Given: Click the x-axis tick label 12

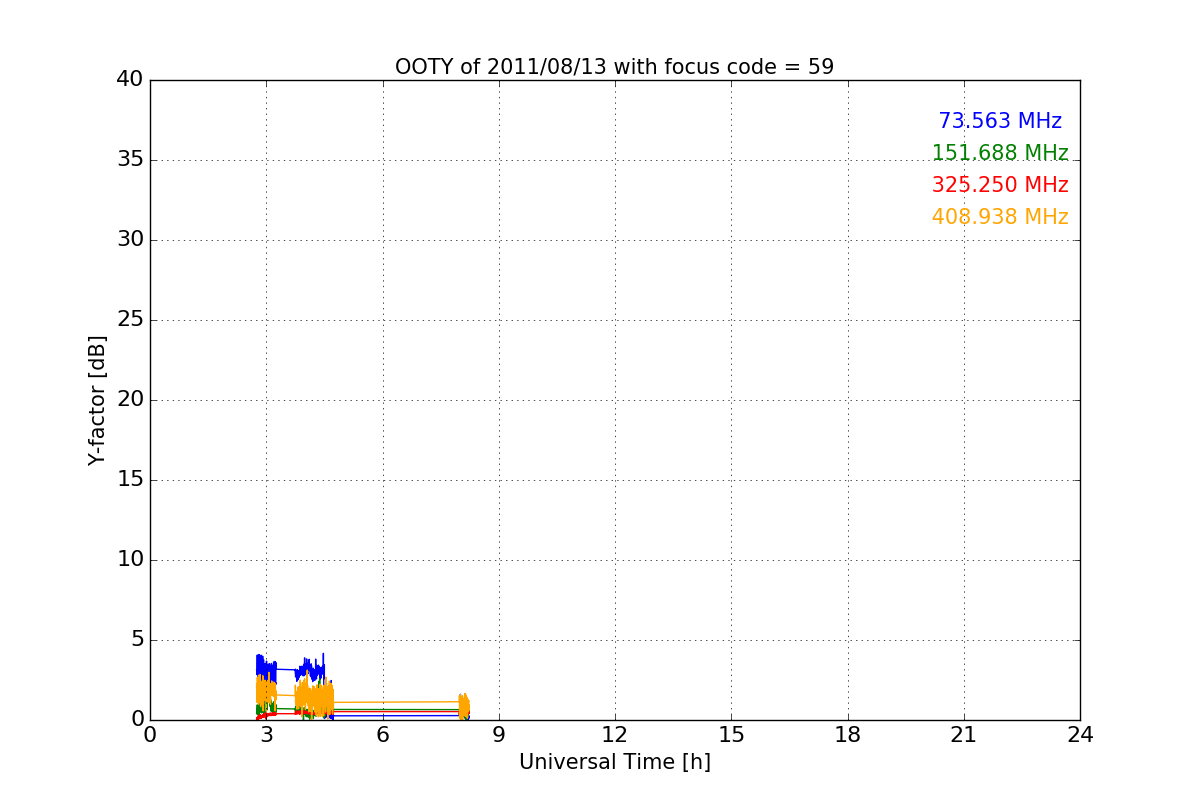Looking at the screenshot, I should (x=615, y=735).
